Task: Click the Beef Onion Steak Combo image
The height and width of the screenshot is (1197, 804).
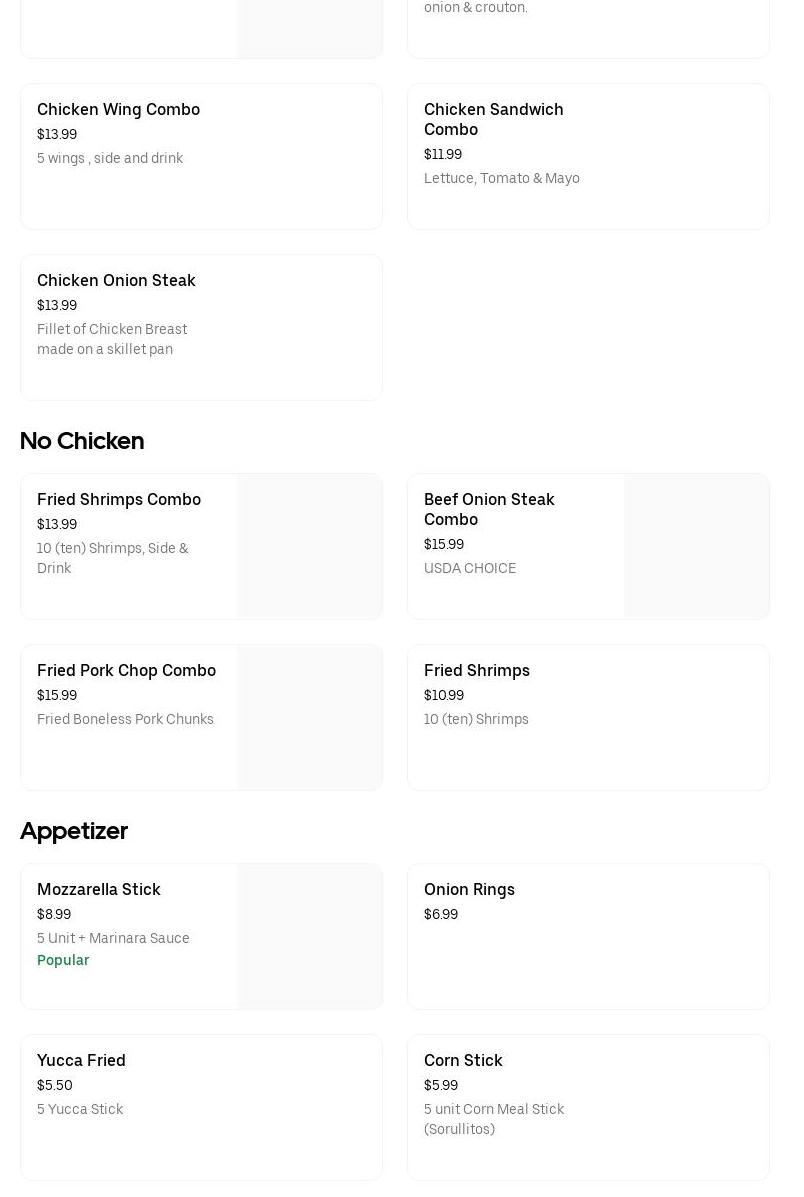Action: pyautogui.click(x=696, y=546)
